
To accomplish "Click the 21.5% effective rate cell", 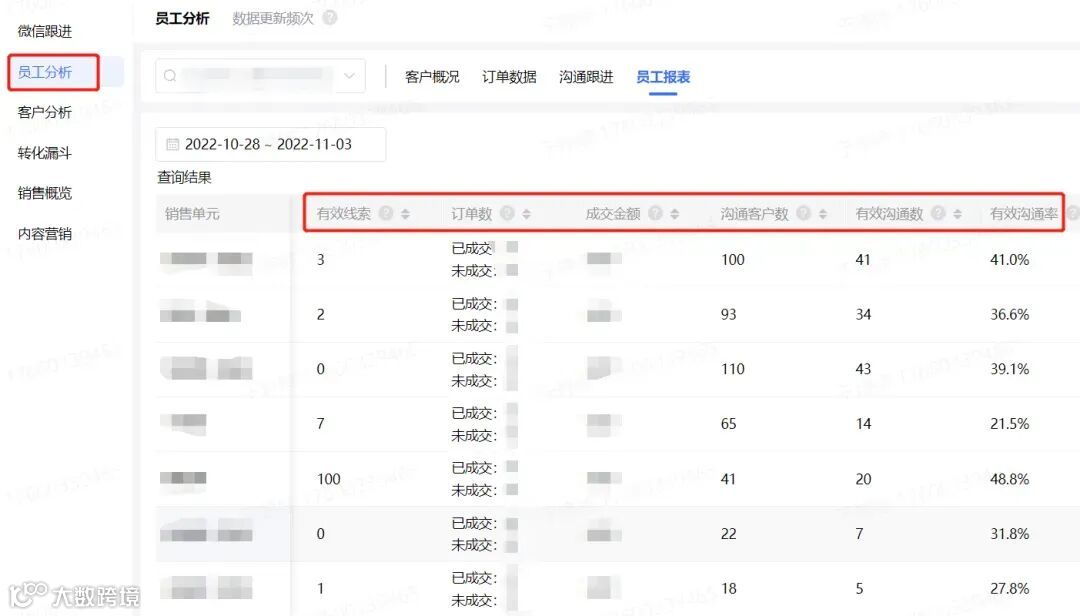I will coord(1009,424).
